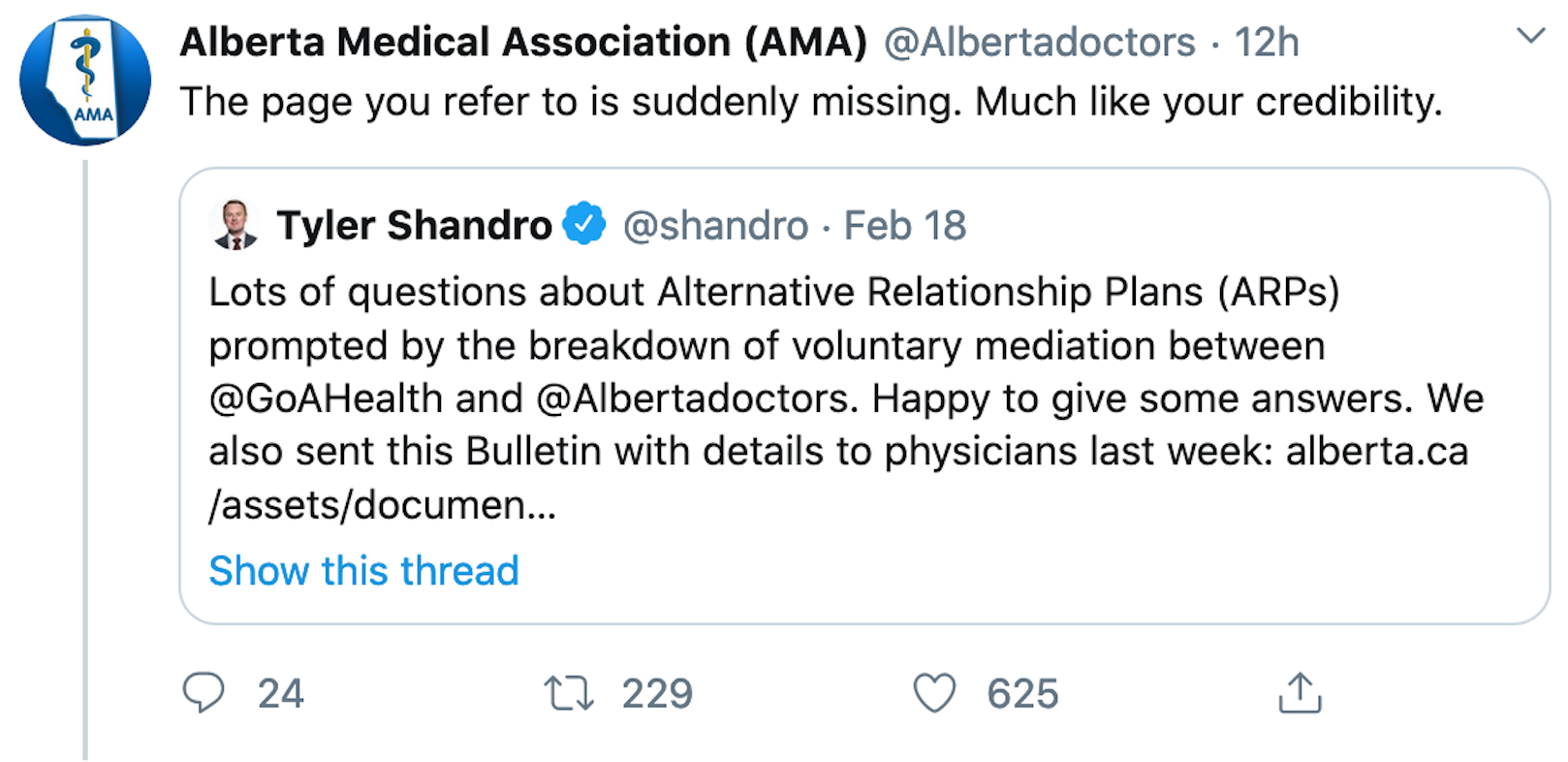Screen dimensions: 1568x762
Task: Open the Alberta Medical Association (AMA) profile name
Action: pos(523,43)
